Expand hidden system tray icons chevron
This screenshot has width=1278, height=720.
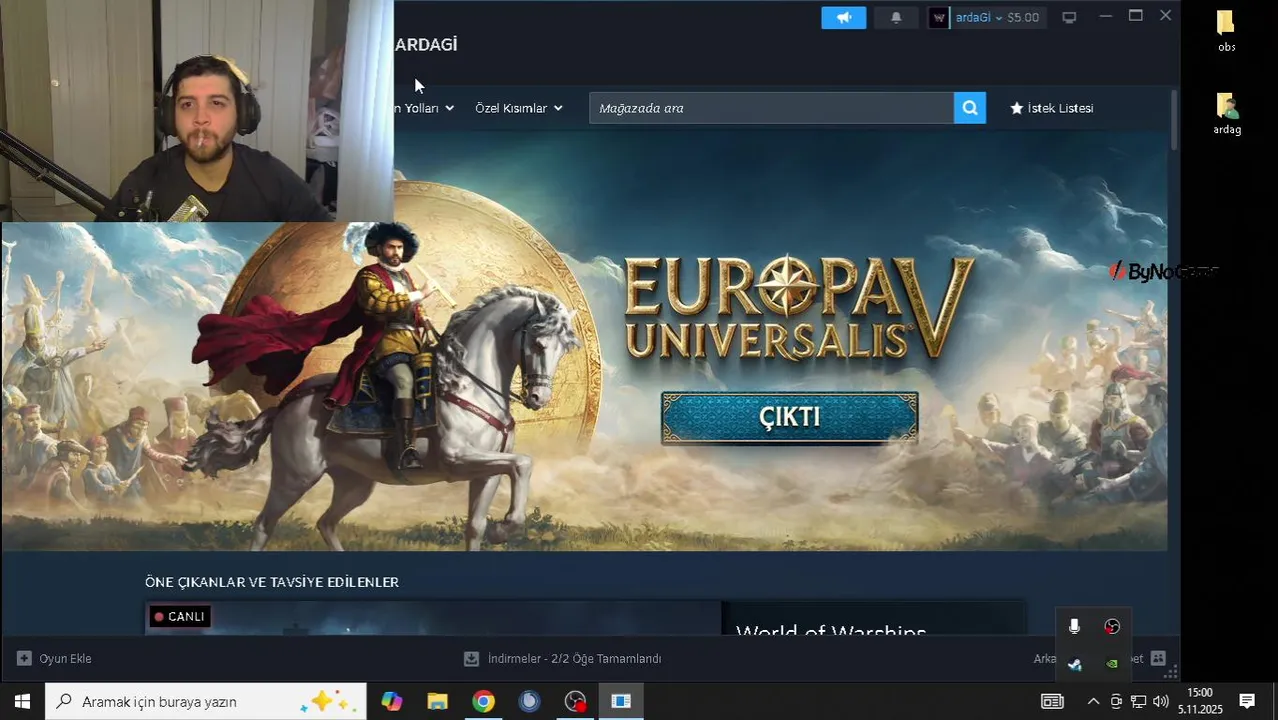(1093, 702)
